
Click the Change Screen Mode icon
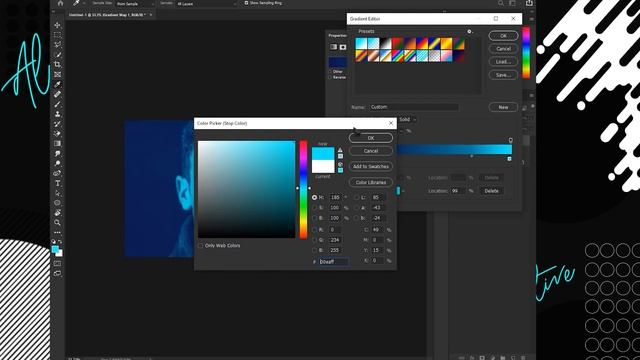(58, 273)
